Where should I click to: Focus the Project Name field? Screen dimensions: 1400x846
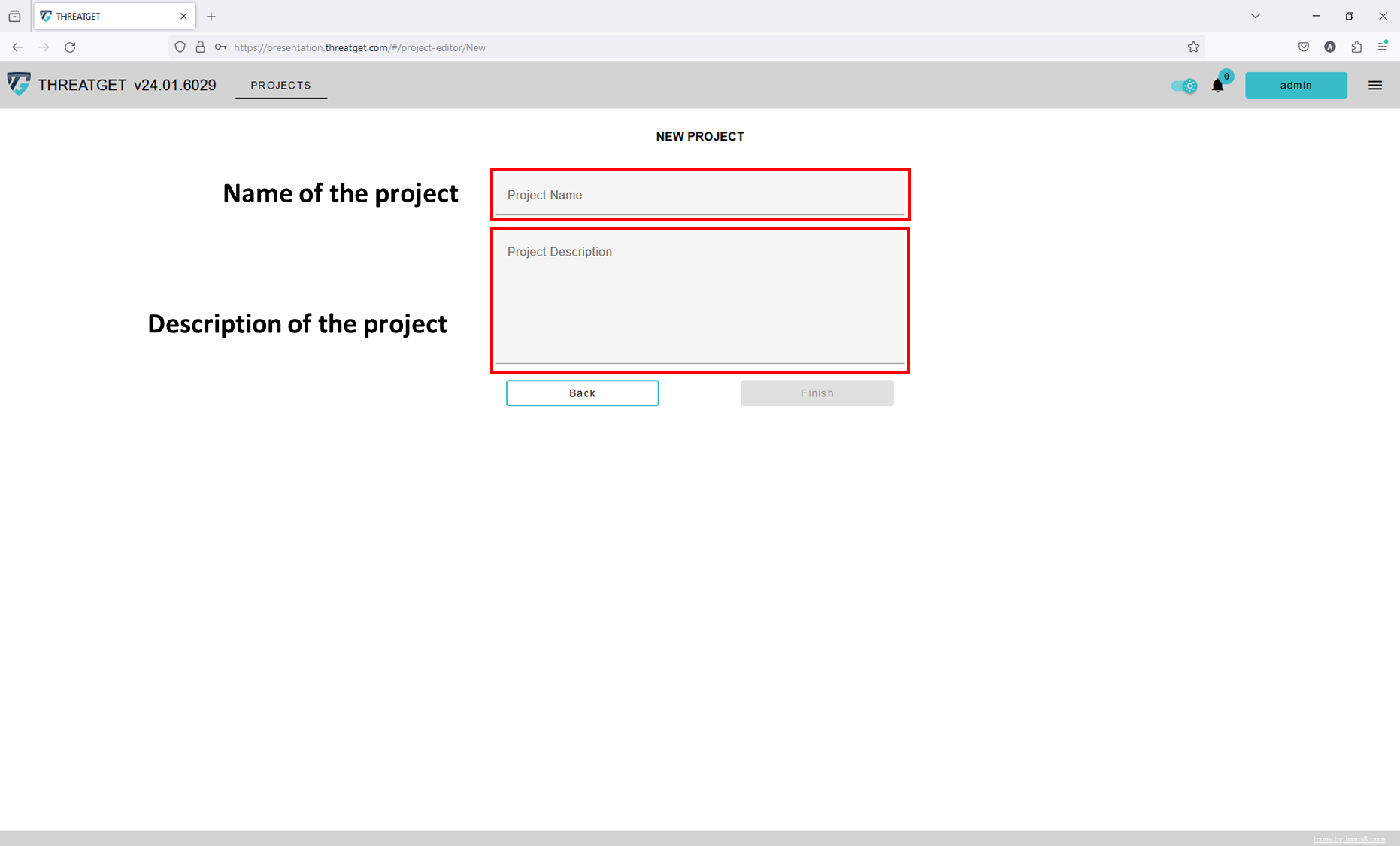[x=699, y=195]
